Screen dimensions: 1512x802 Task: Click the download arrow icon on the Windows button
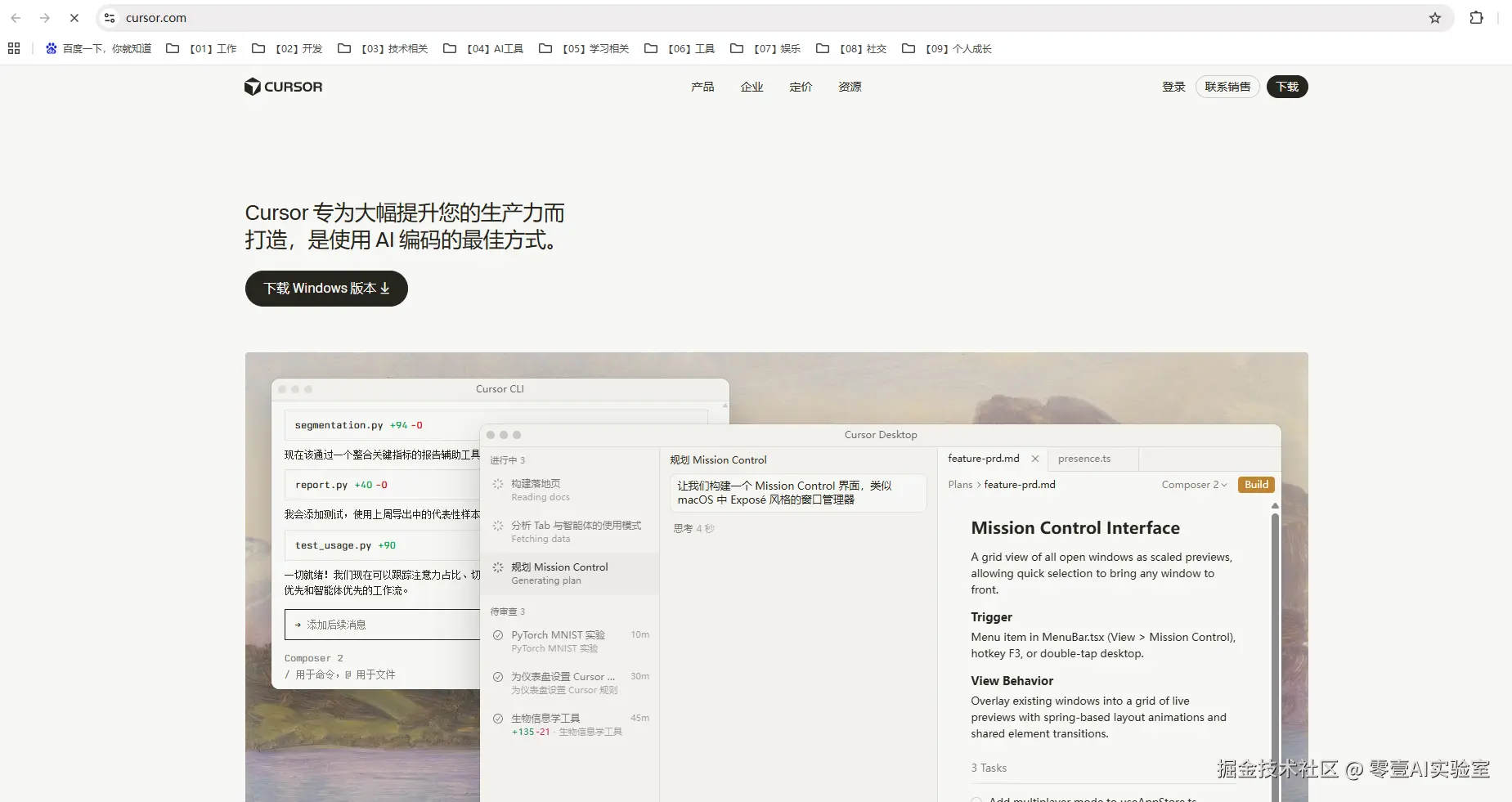(x=384, y=289)
